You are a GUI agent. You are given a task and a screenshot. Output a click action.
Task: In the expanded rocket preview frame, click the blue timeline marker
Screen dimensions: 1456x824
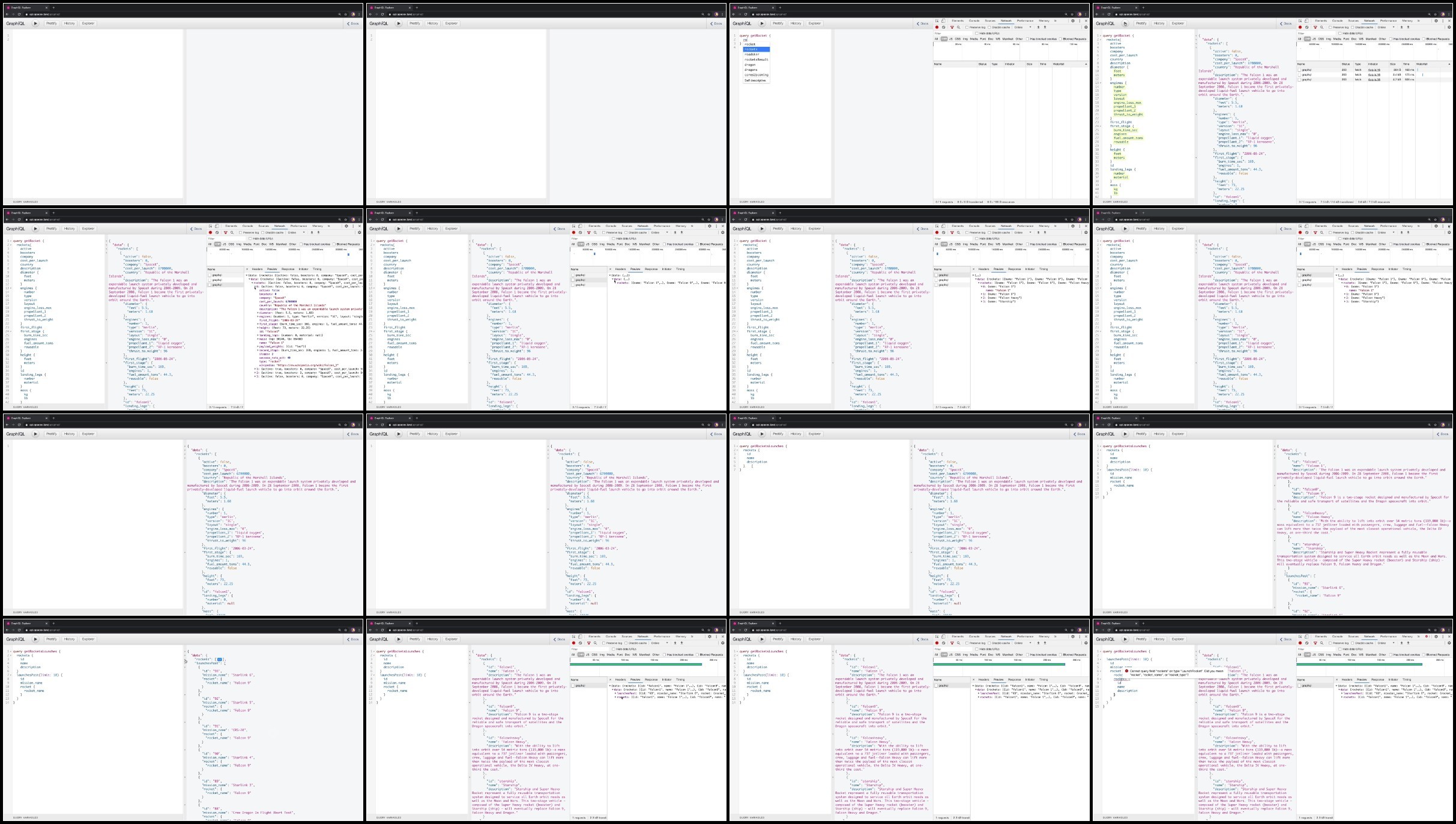pyautogui.click(x=348, y=254)
